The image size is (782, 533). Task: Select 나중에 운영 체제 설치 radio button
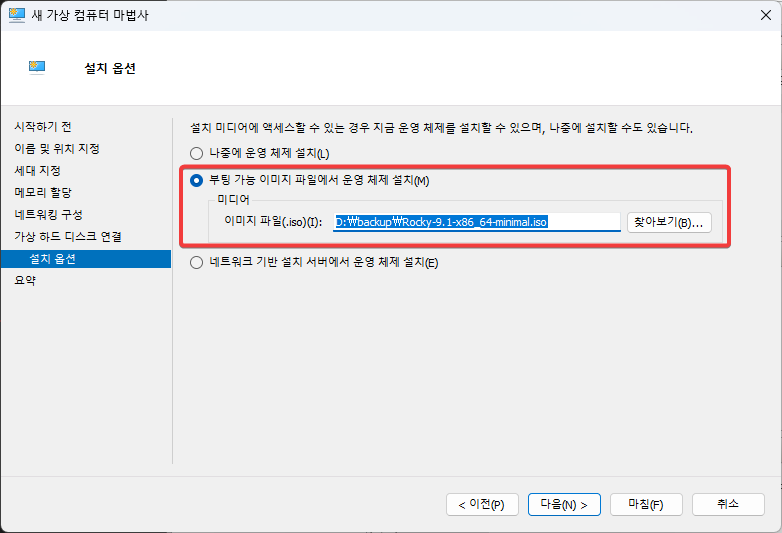click(x=196, y=153)
